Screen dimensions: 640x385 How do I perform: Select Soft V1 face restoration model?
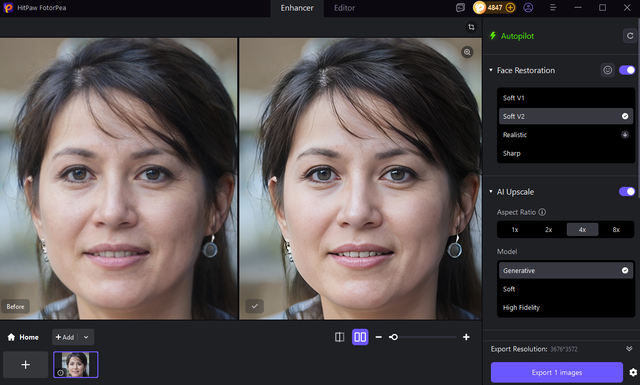point(566,98)
